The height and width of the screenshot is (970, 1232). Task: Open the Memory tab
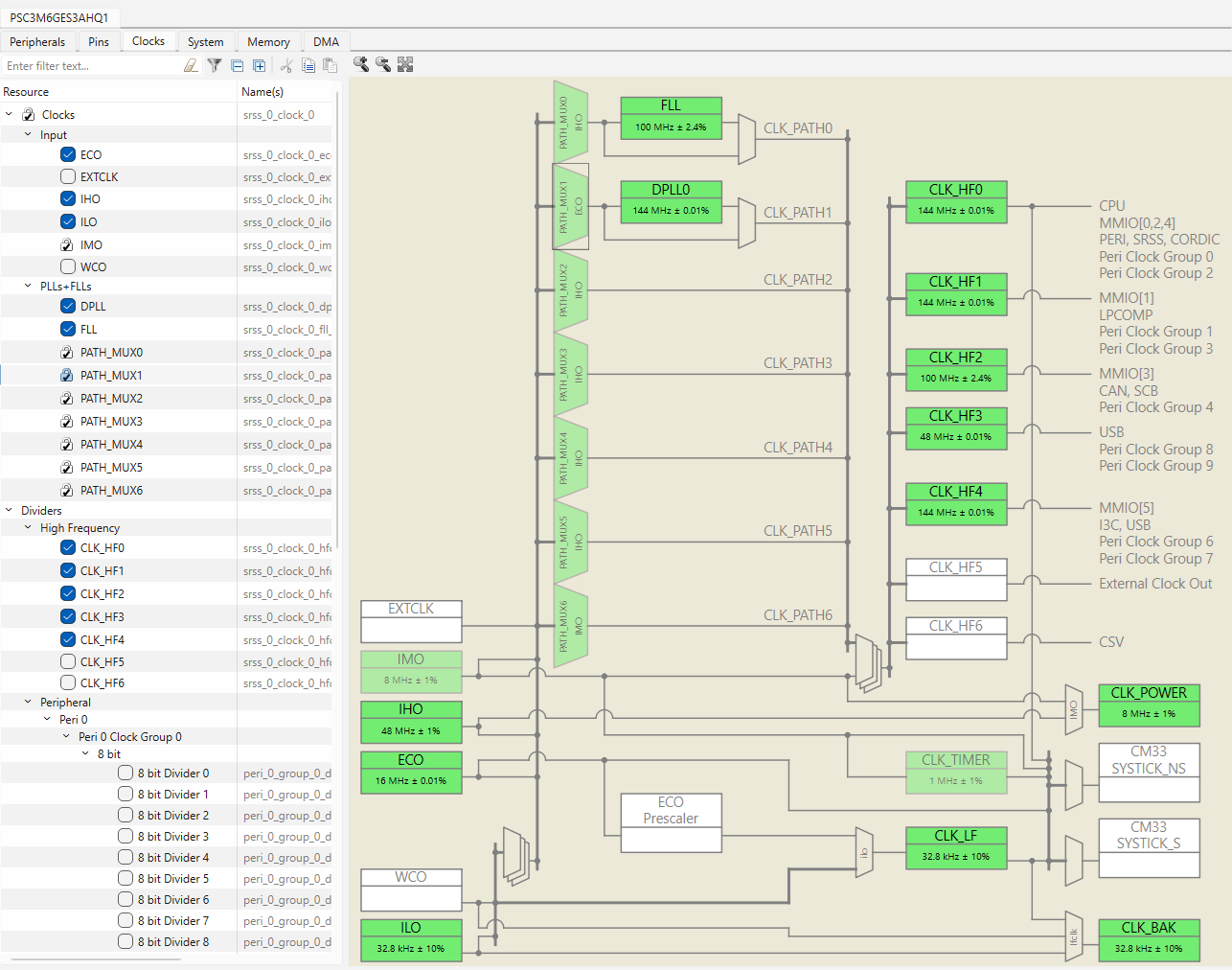click(x=268, y=42)
